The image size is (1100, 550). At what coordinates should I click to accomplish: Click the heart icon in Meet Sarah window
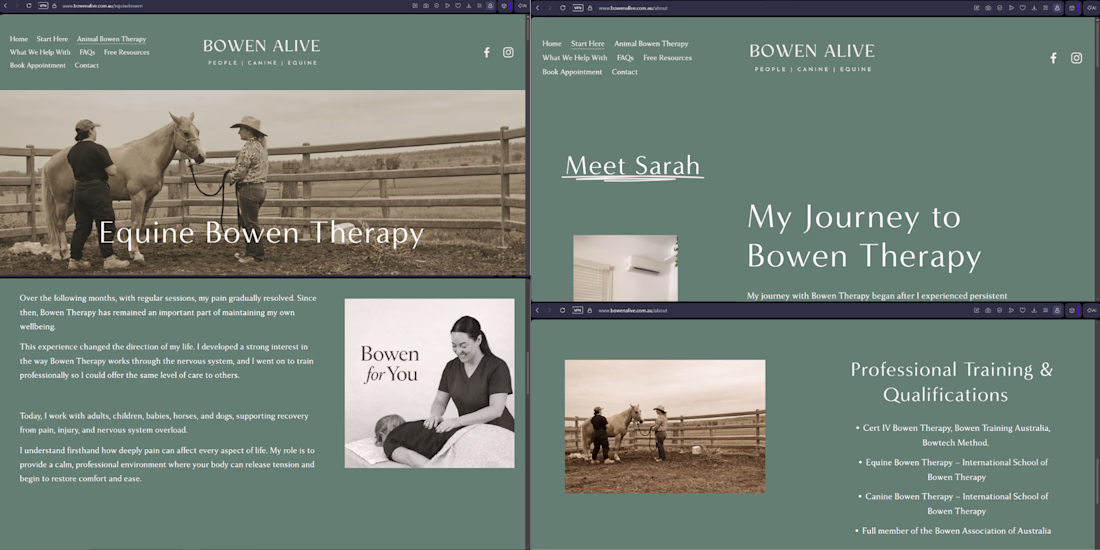(1022, 7)
